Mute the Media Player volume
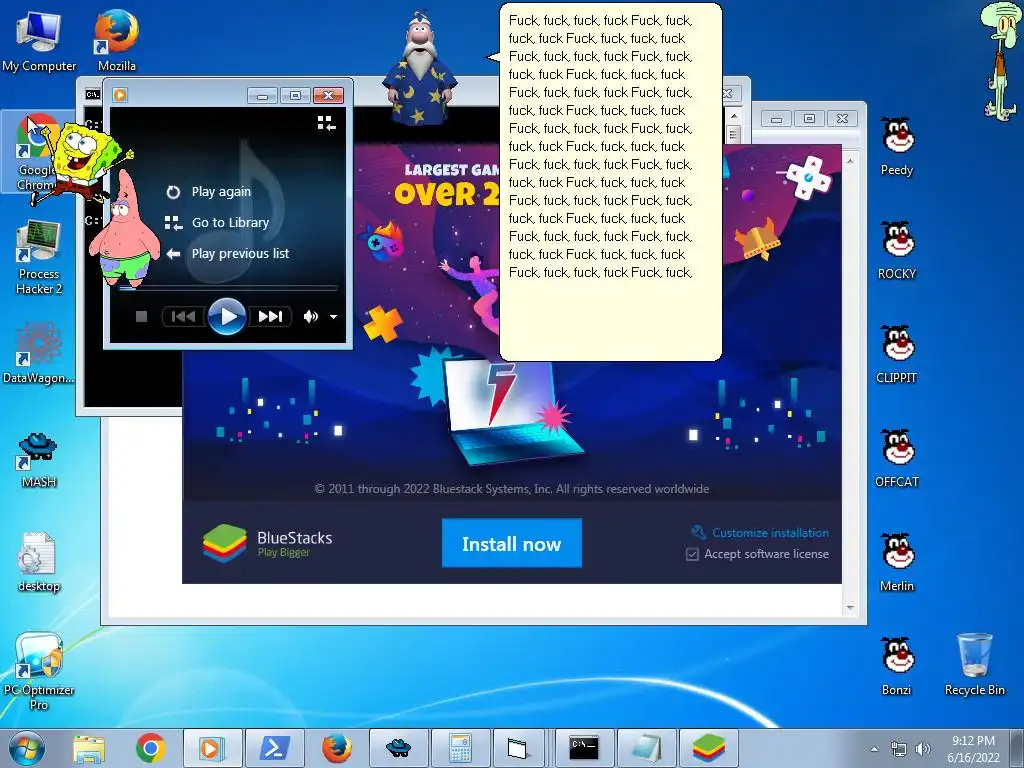This screenshot has height=768, width=1024. pyautogui.click(x=310, y=317)
